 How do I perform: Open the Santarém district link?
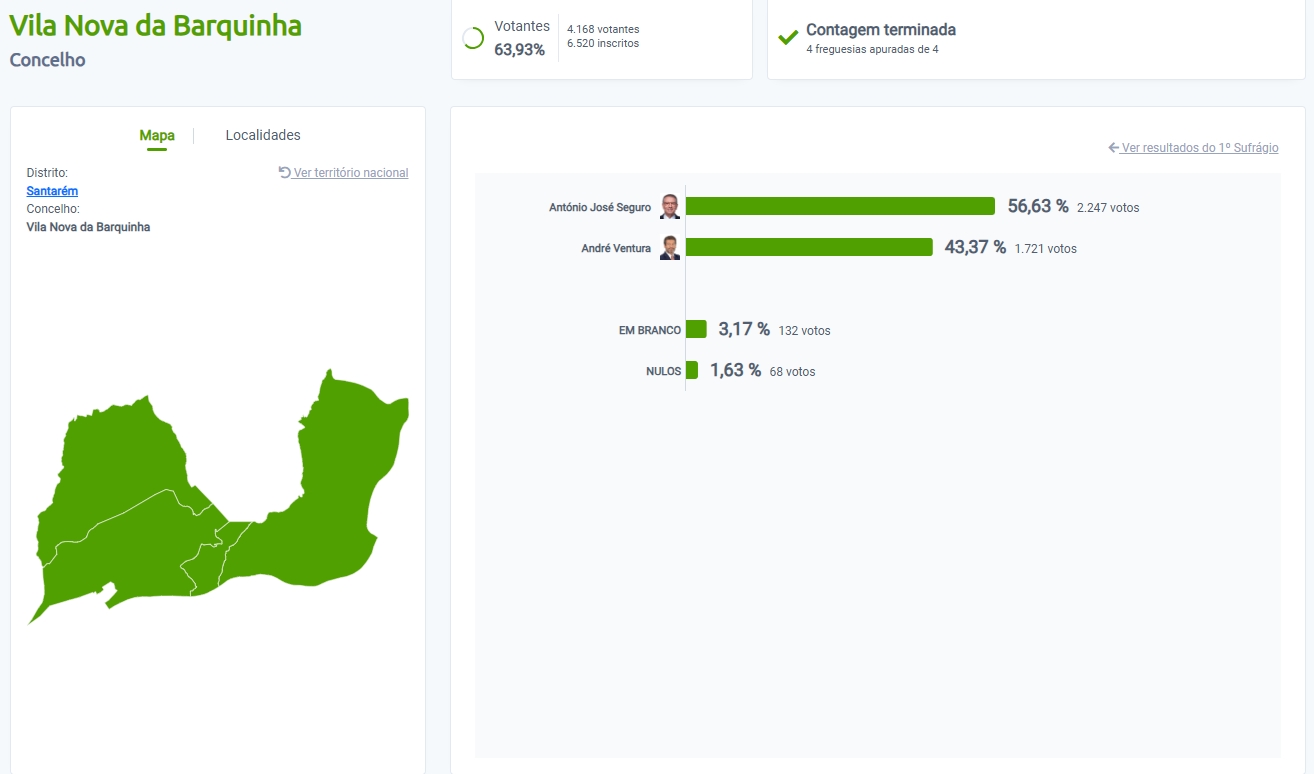click(52, 191)
